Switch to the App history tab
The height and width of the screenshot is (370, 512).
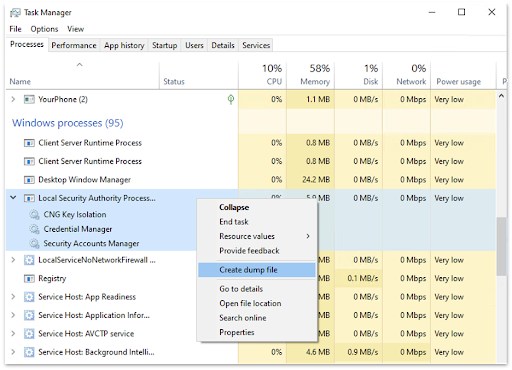tap(124, 45)
